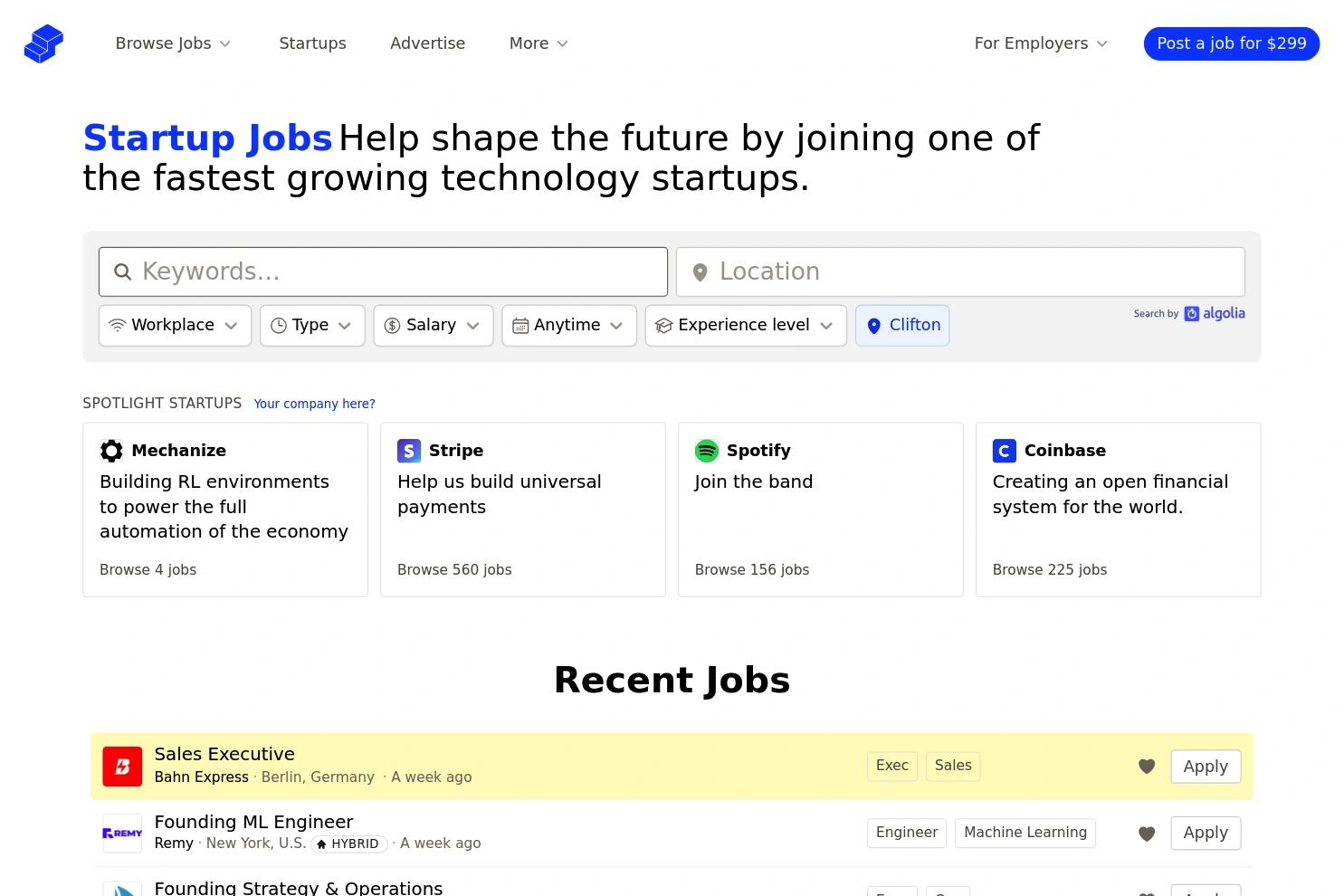Click the Mechanize company name
Image resolution: width=1344 pixels, height=896 pixels.
pyautogui.click(x=178, y=451)
